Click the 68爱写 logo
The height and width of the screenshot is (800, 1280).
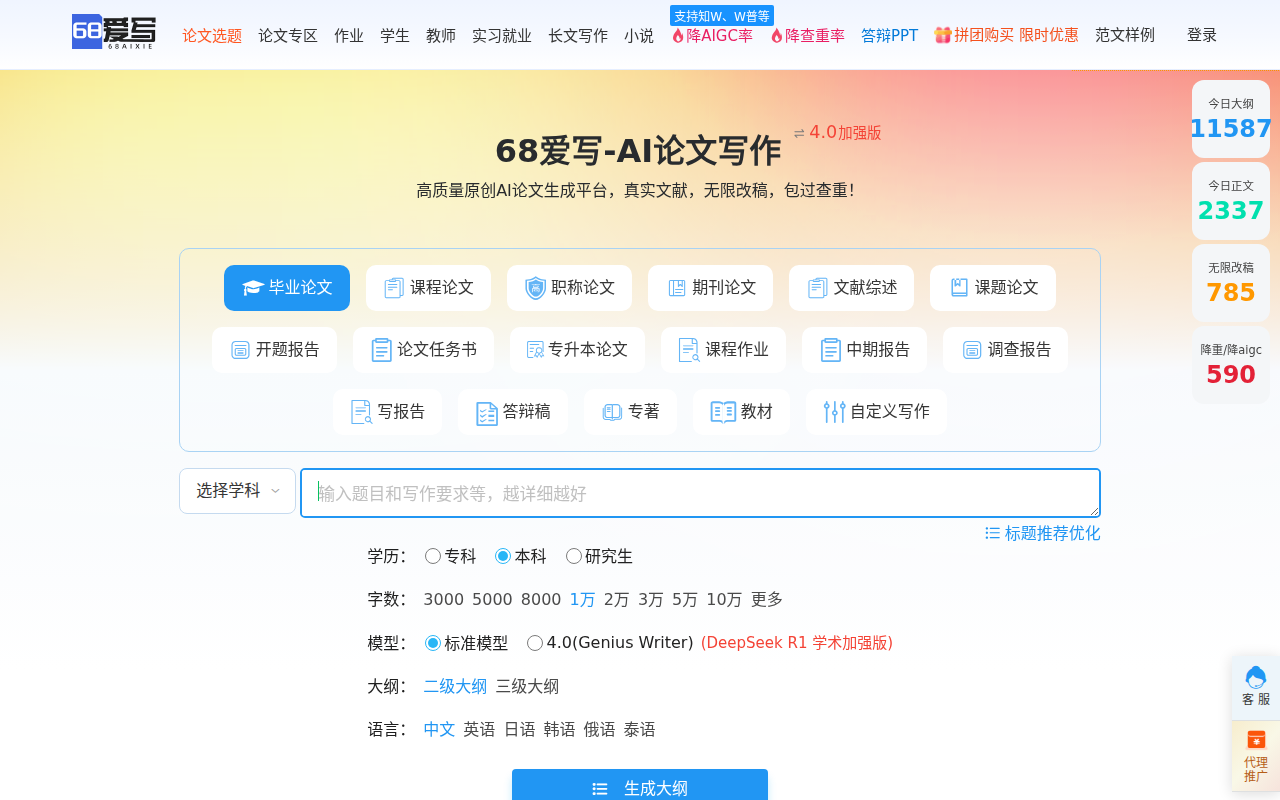click(114, 32)
